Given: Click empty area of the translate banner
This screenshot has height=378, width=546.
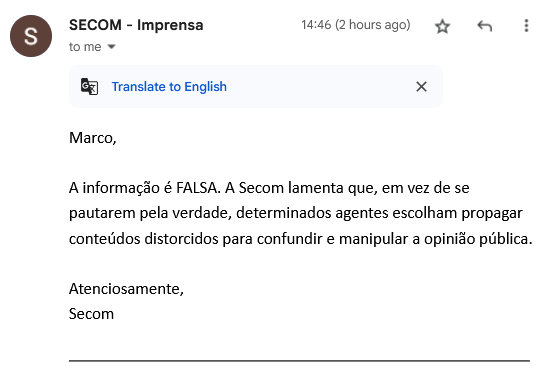Looking at the screenshot, I should click(x=320, y=87).
